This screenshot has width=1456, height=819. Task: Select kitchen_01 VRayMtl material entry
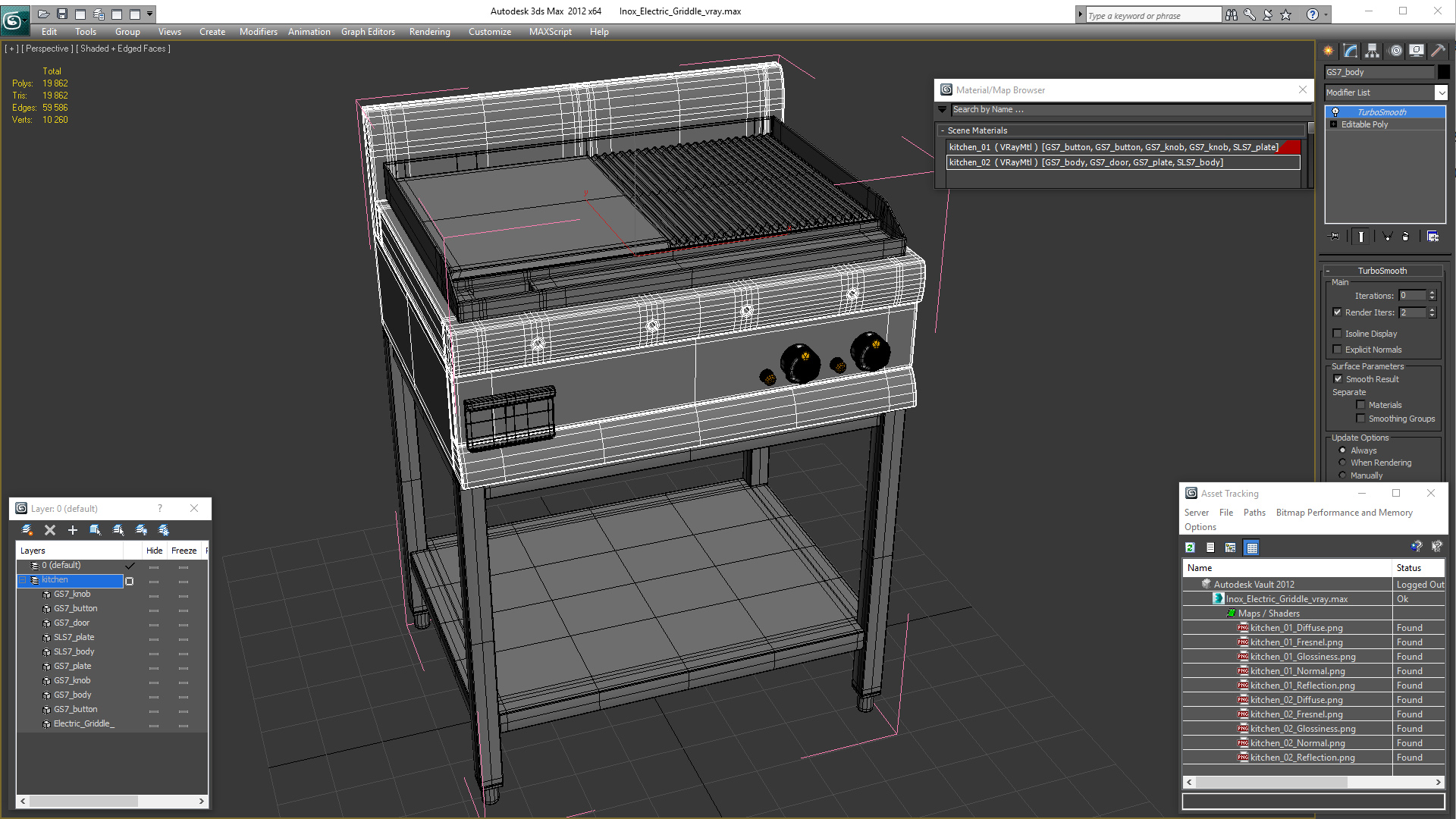click(1124, 147)
